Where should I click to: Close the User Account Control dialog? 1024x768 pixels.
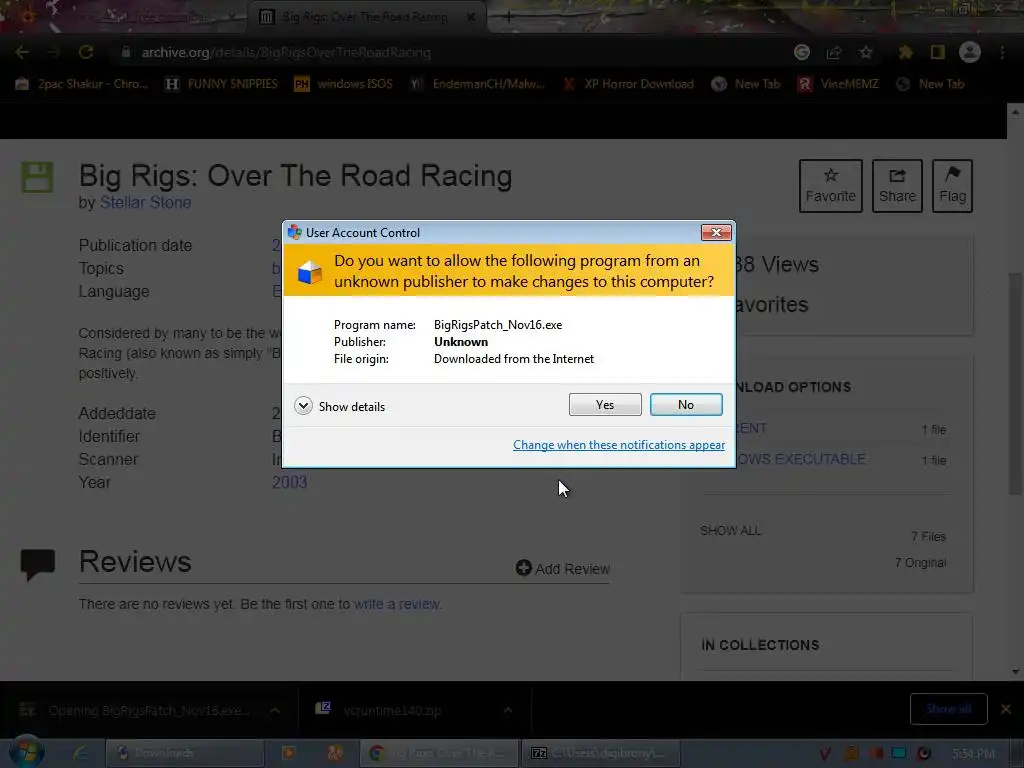716,232
